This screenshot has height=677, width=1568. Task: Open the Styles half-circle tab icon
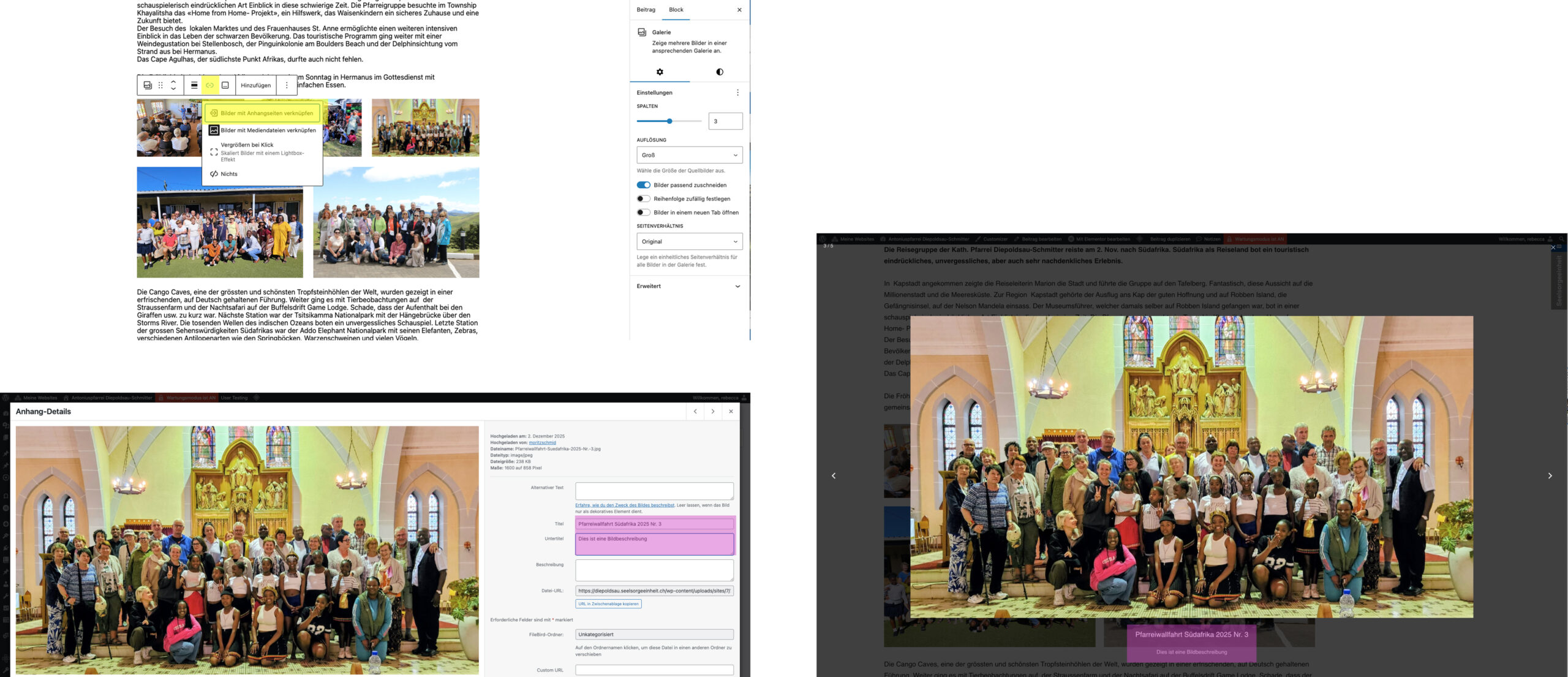coord(720,72)
